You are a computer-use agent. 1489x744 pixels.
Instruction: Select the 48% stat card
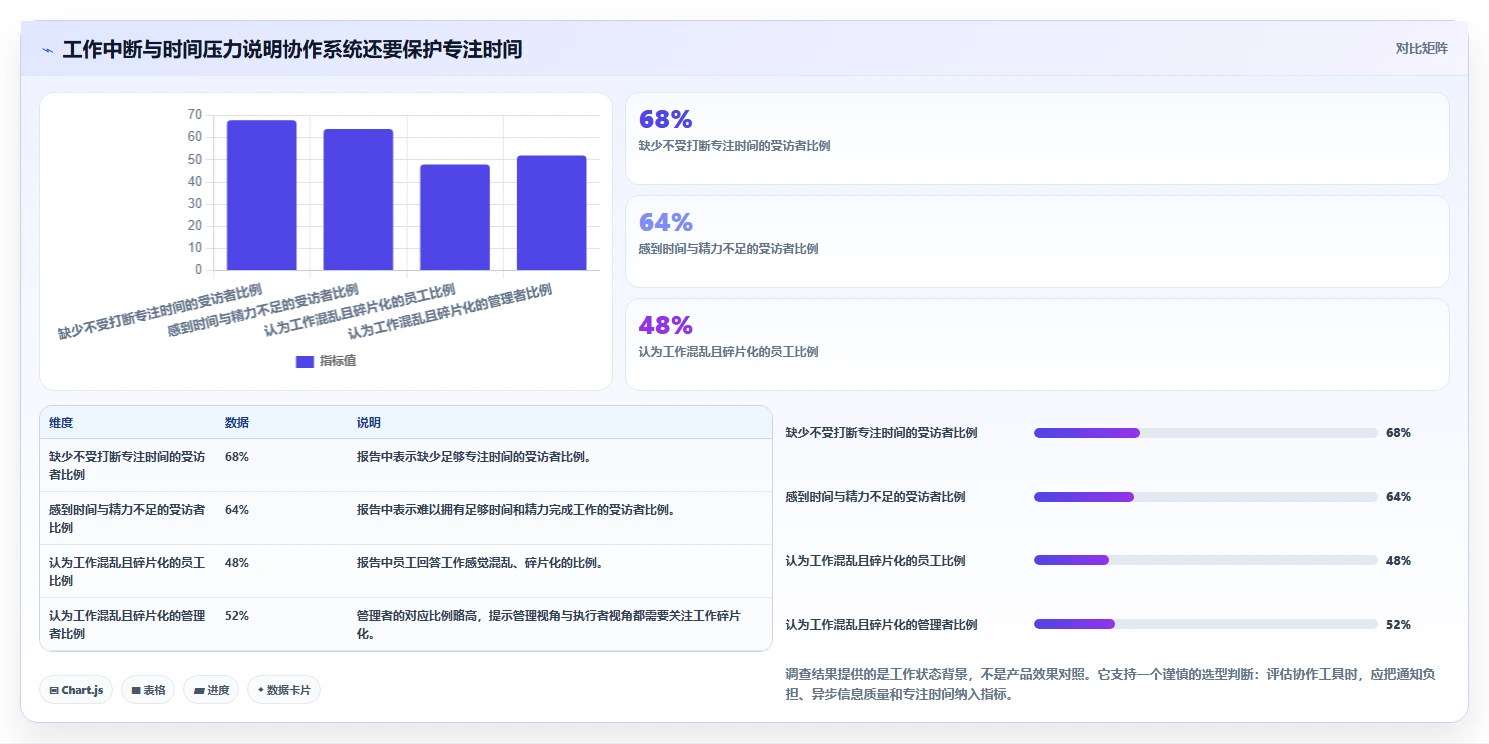[x=1037, y=344]
